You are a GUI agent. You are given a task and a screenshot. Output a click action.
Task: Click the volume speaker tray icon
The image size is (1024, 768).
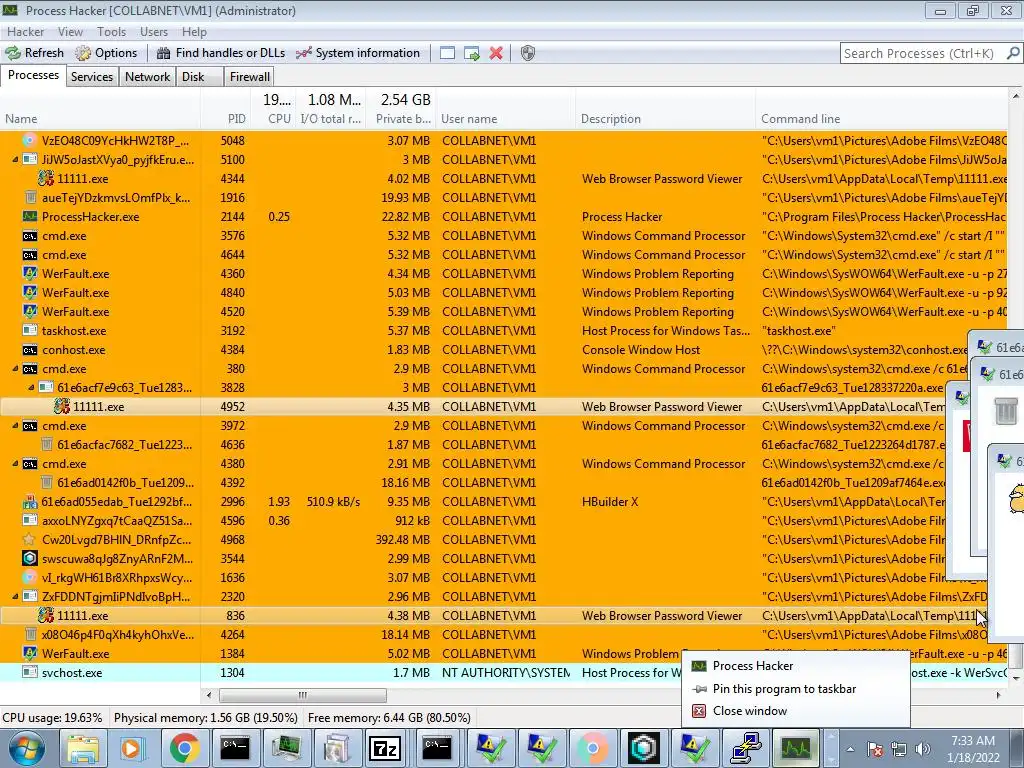click(x=923, y=749)
